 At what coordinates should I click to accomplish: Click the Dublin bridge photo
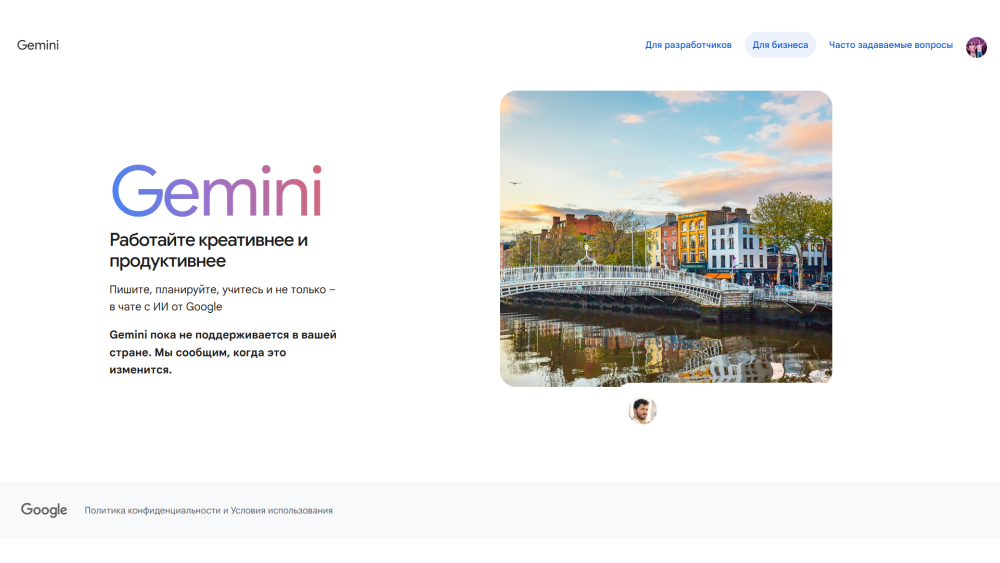666,238
